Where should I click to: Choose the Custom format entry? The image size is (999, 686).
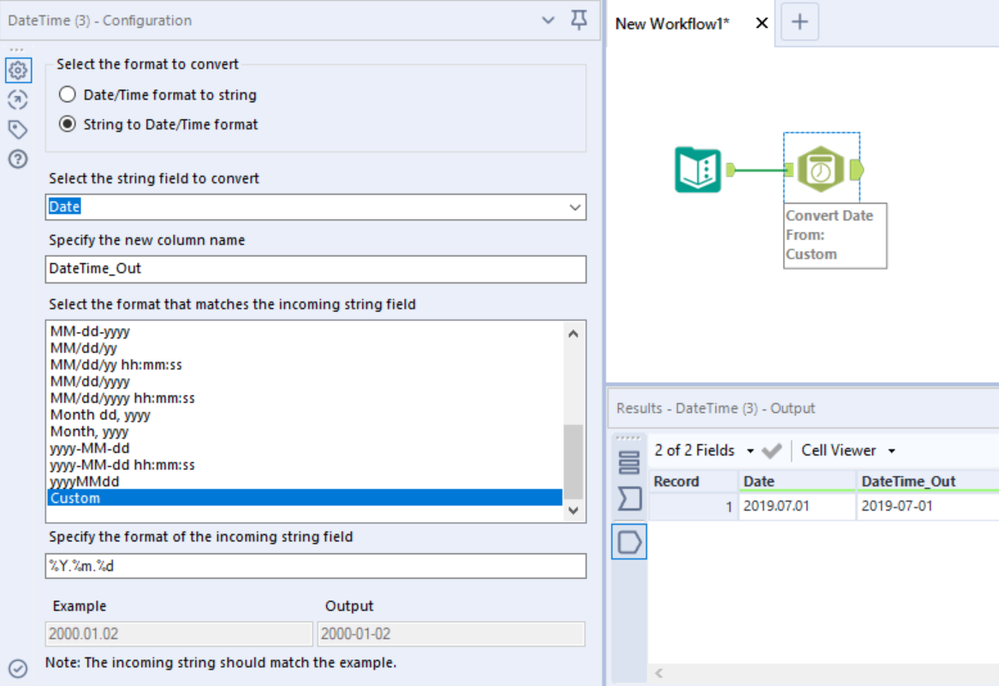[x=305, y=498]
